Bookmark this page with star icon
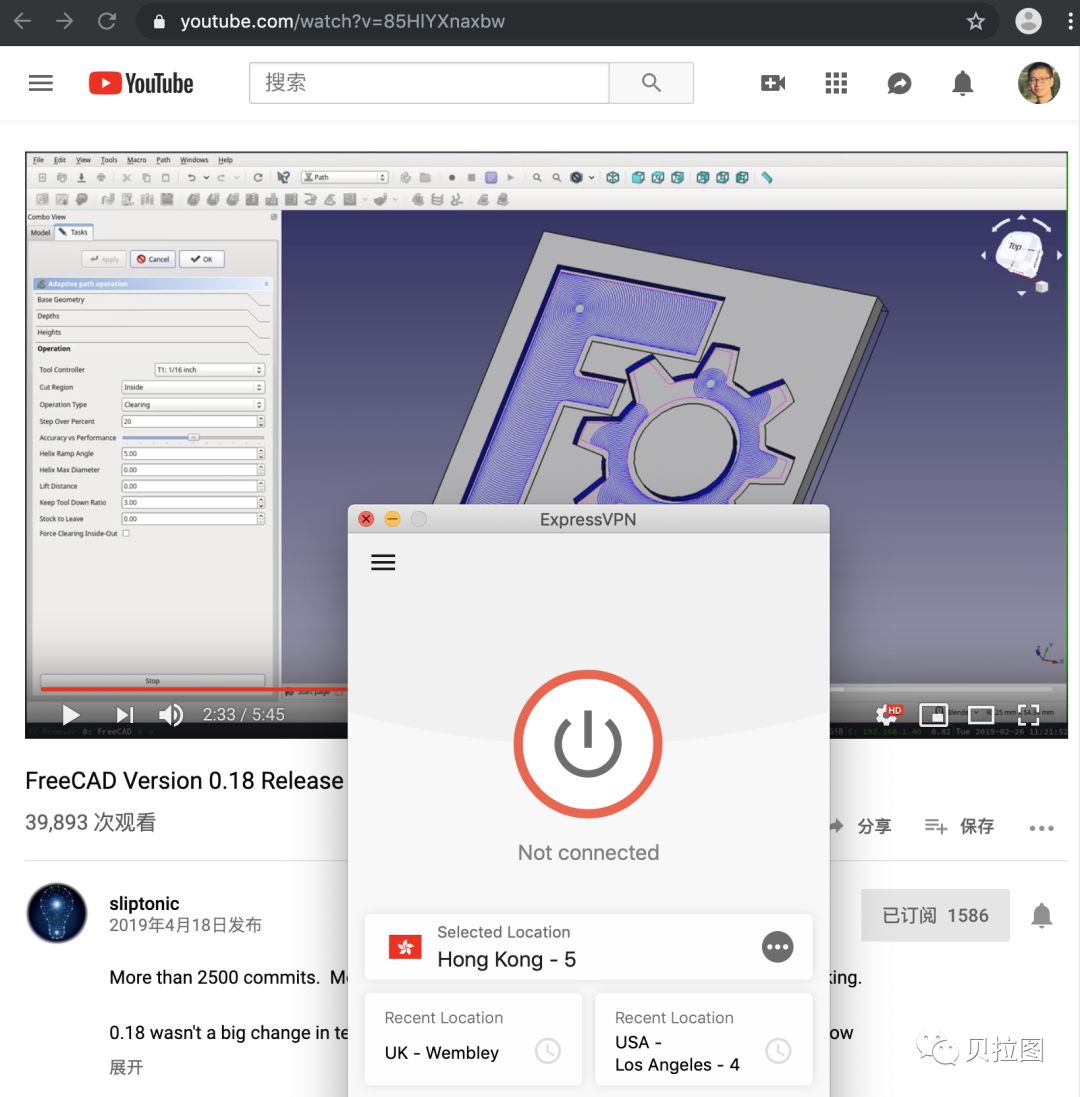The height and width of the screenshot is (1097, 1080). coord(975,21)
